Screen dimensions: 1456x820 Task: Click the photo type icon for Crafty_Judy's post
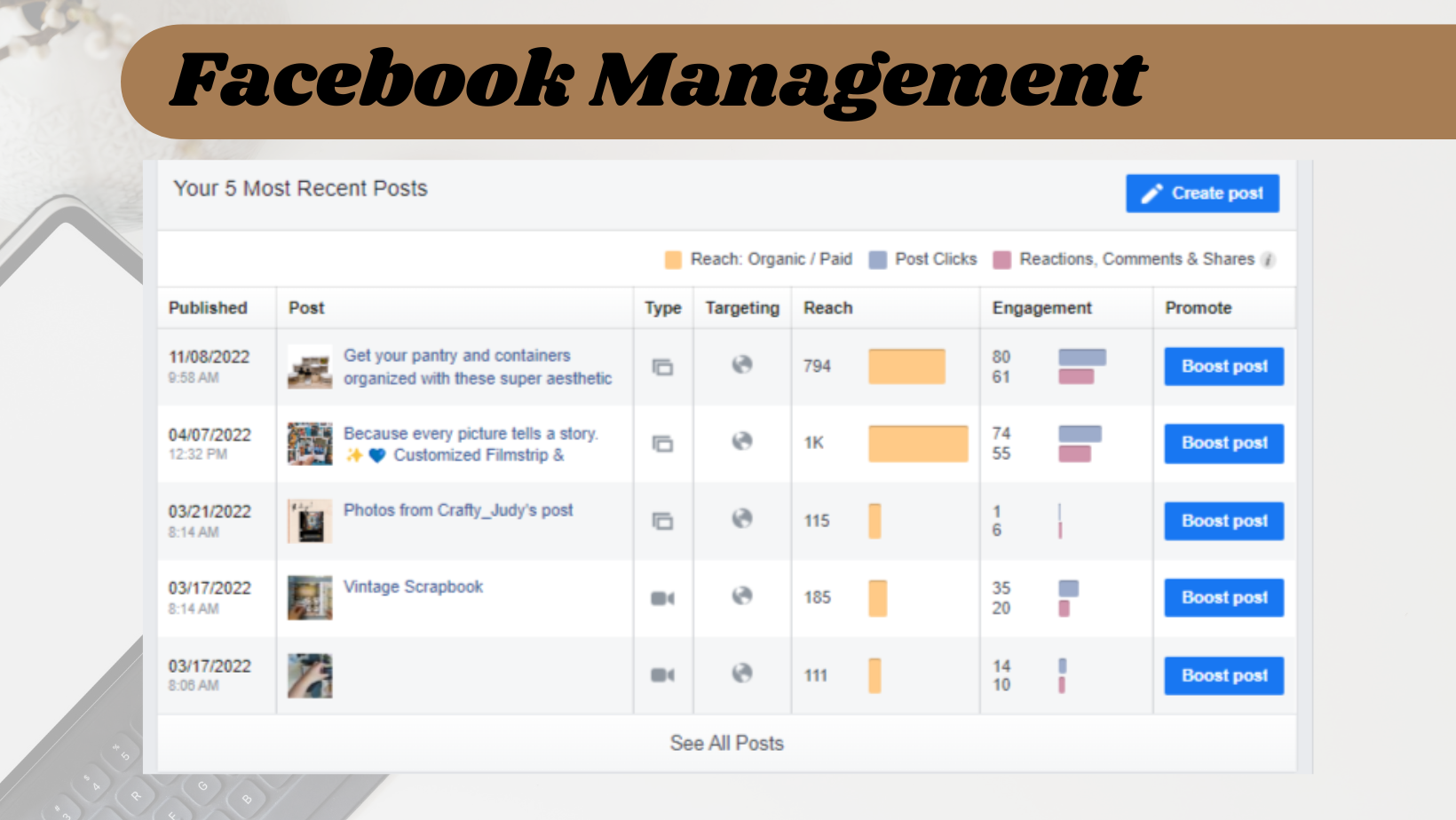pyautogui.click(x=662, y=521)
